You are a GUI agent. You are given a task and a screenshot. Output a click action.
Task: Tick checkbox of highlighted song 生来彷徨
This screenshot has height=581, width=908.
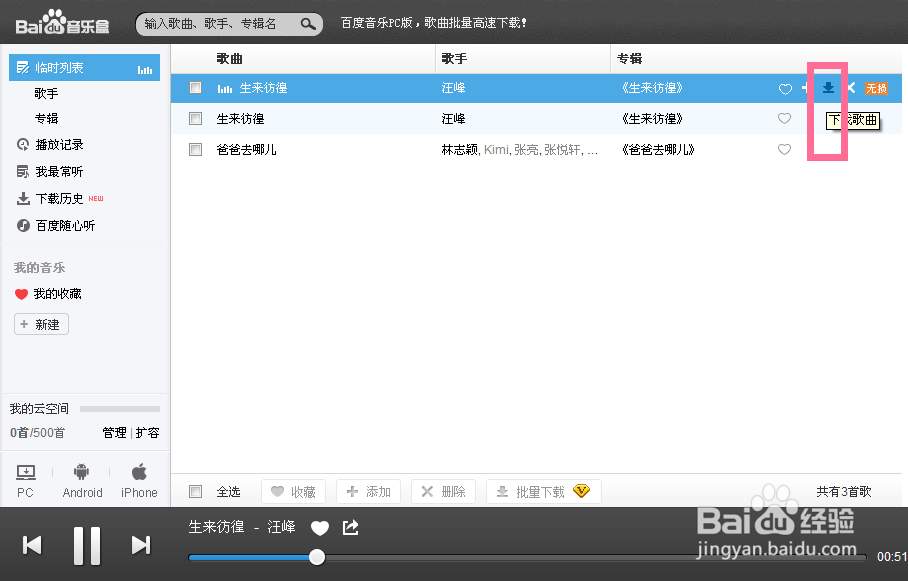pyautogui.click(x=195, y=87)
